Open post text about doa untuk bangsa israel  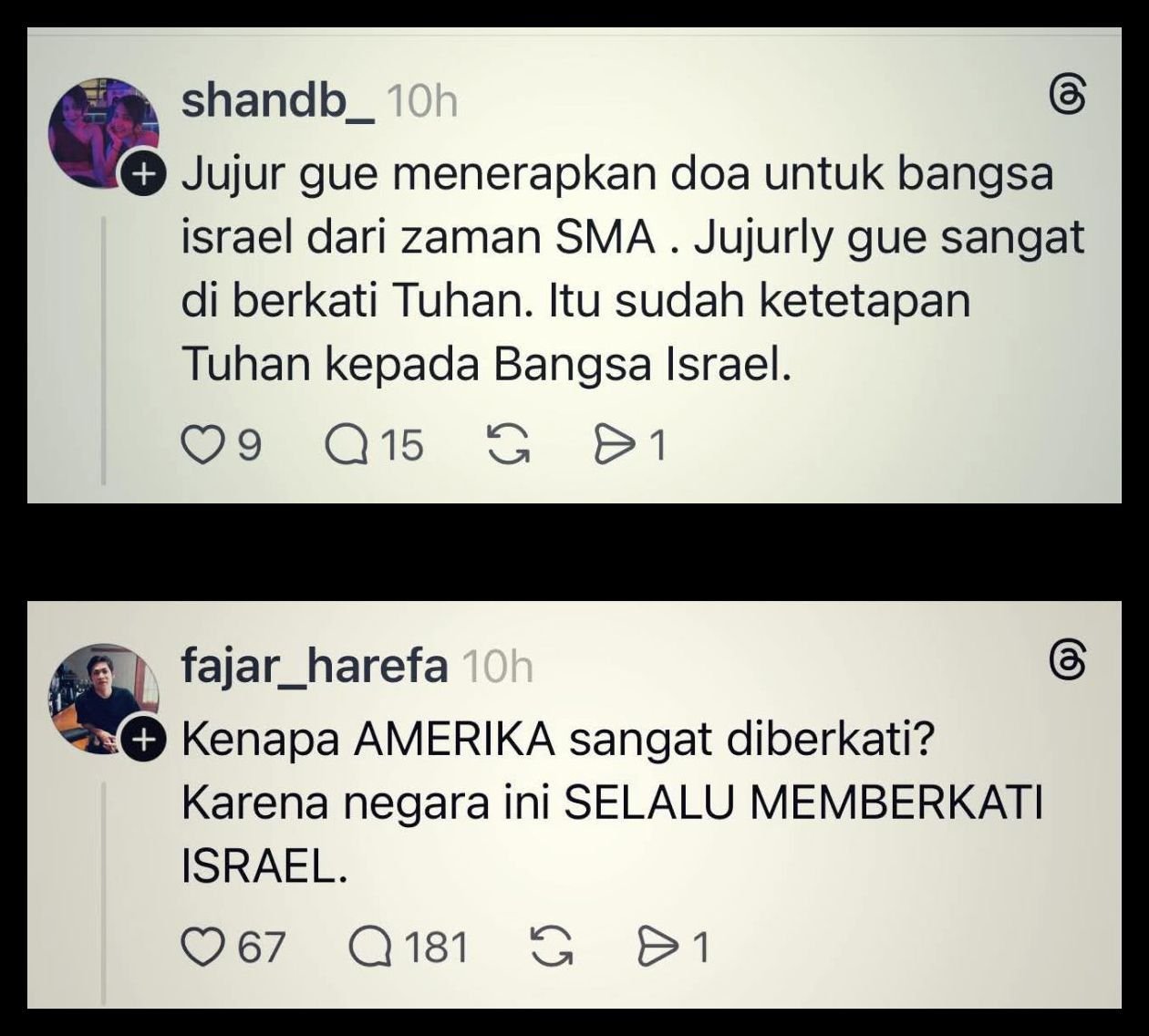coord(633,269)
